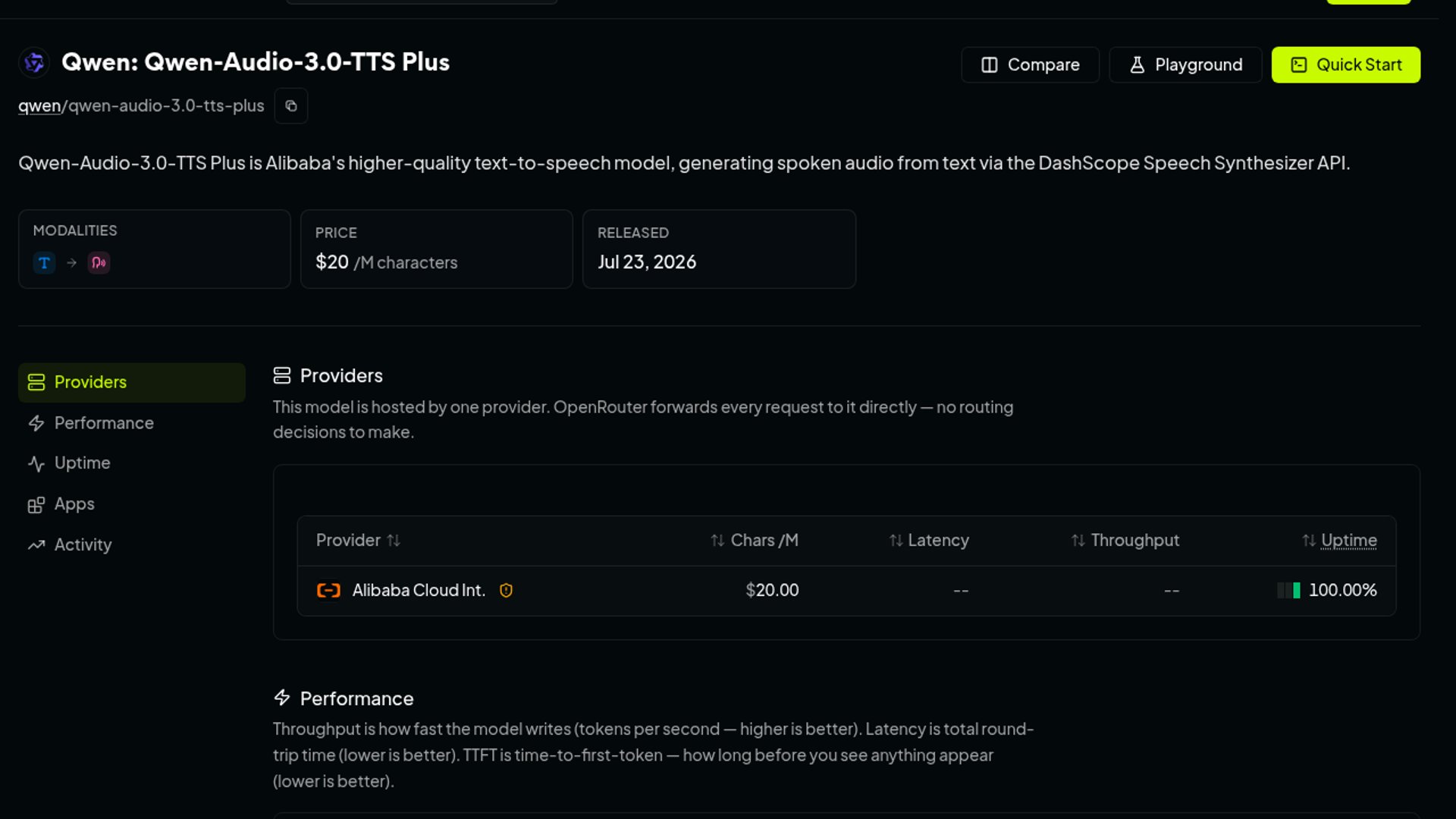Viewport: 1456px width, 819px height.
Task: Open the qwen author link
Action: pyautogui.click(x=39, y=106)
